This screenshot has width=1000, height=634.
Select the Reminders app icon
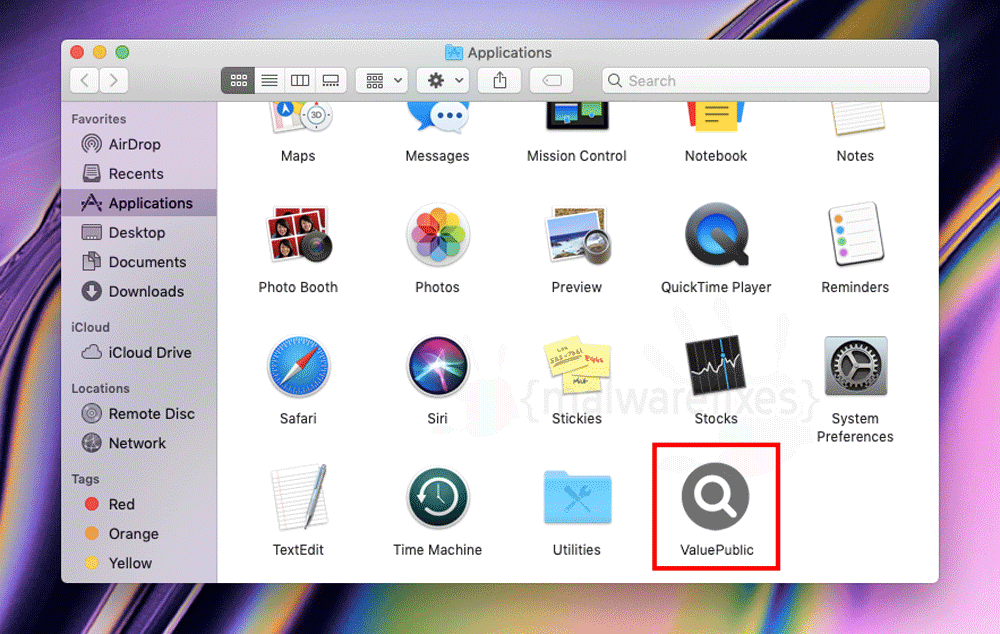click(856, 233)
